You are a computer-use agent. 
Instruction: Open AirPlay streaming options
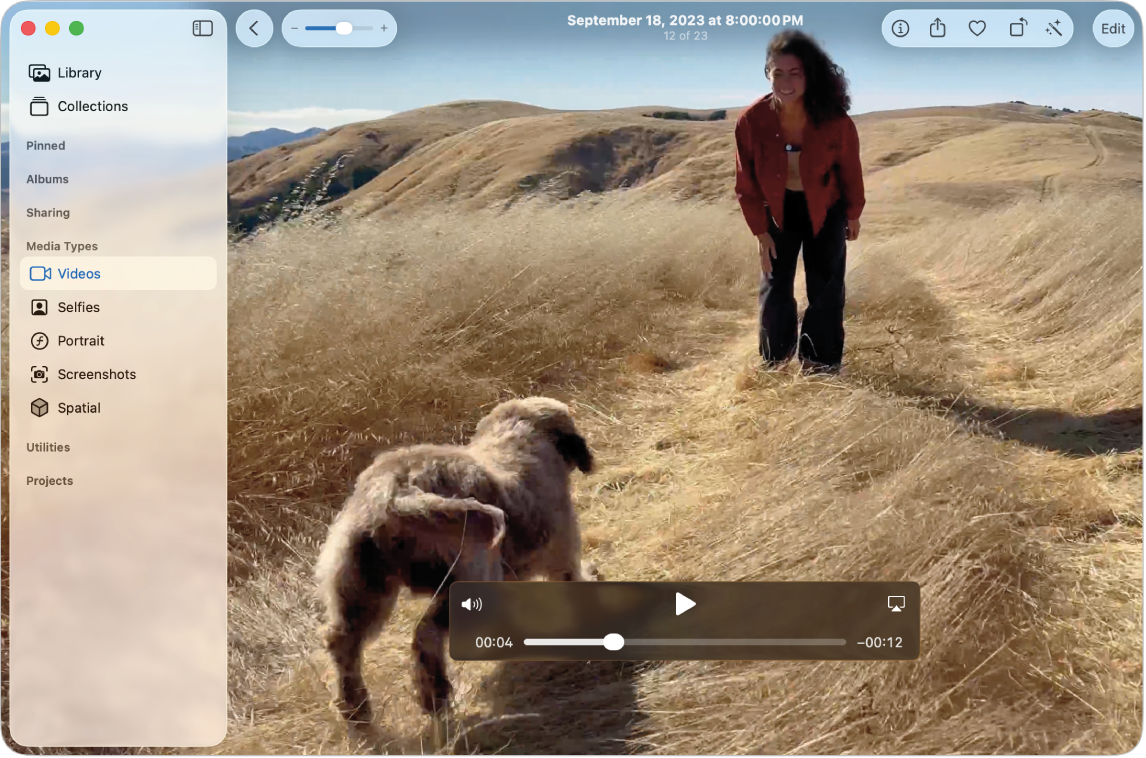tap(894, 603)
